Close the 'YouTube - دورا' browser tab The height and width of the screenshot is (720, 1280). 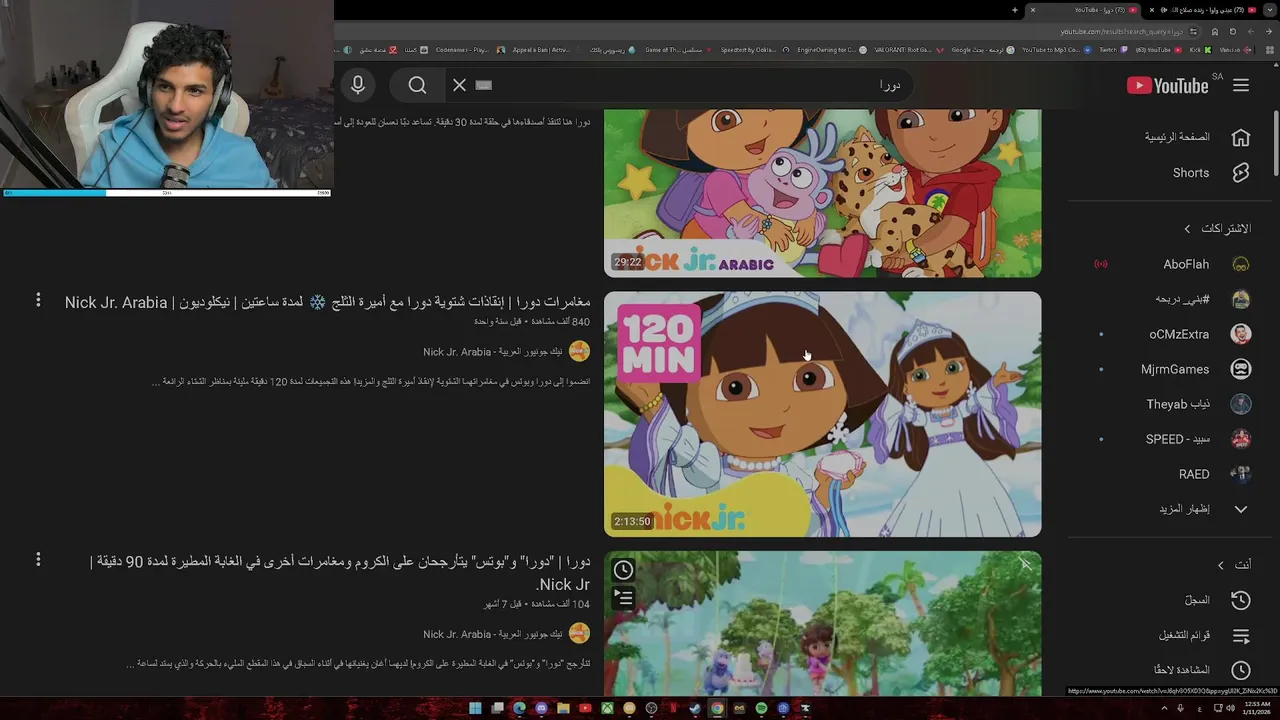coord(1032,10)
